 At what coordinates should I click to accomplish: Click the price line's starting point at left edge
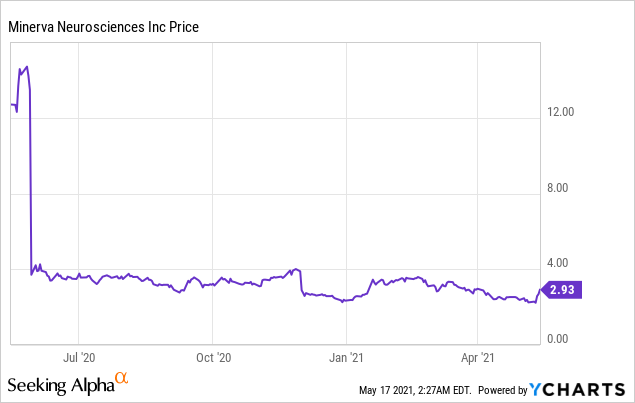pyautogui.click(x=11, y=105)
